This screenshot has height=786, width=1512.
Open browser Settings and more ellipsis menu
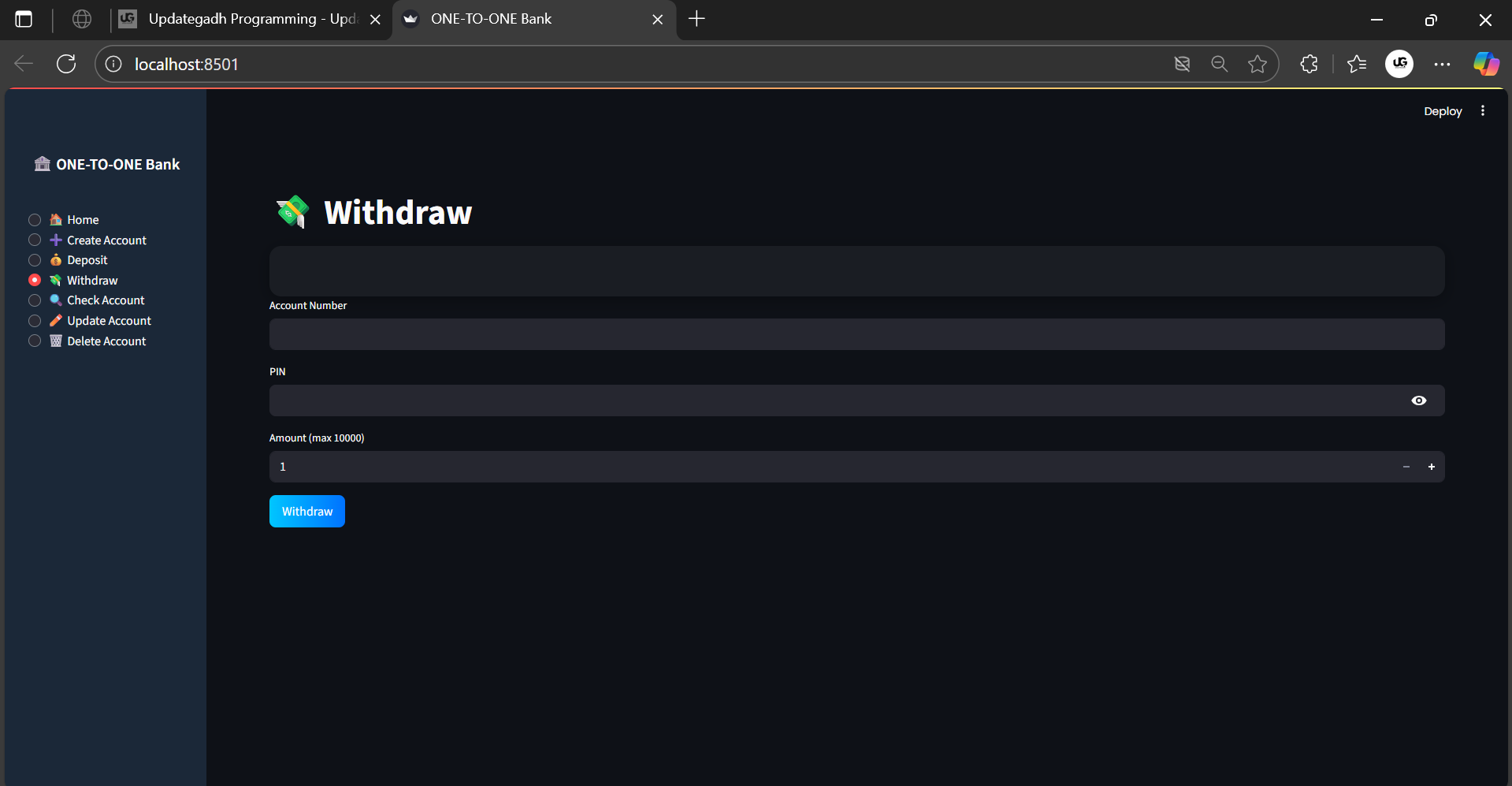pyautogui.click(x=1442, y=64)
